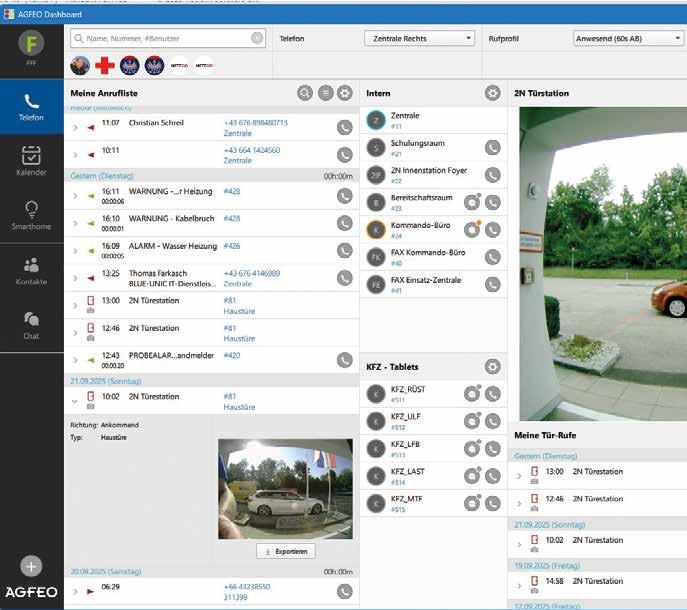This screenshot has height=610, width=687.
Task: Call FAX Einsatz-Zentrale
Action: click(492, 285)
